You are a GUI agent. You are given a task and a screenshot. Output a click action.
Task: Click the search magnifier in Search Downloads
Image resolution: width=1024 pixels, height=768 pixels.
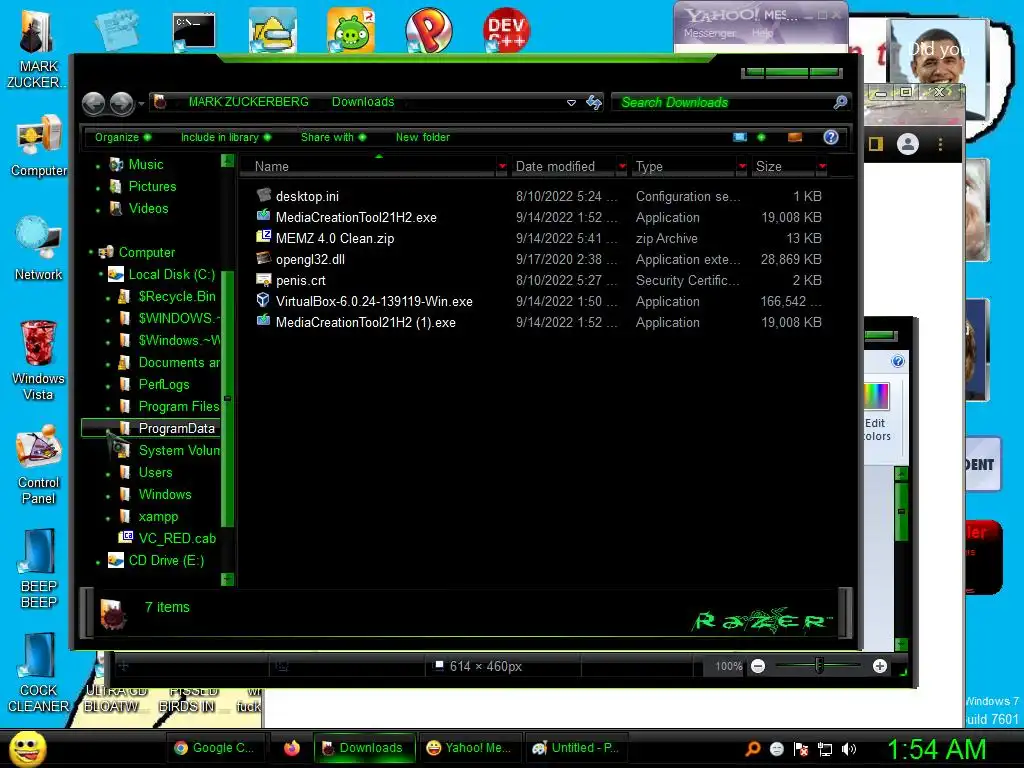840,103
